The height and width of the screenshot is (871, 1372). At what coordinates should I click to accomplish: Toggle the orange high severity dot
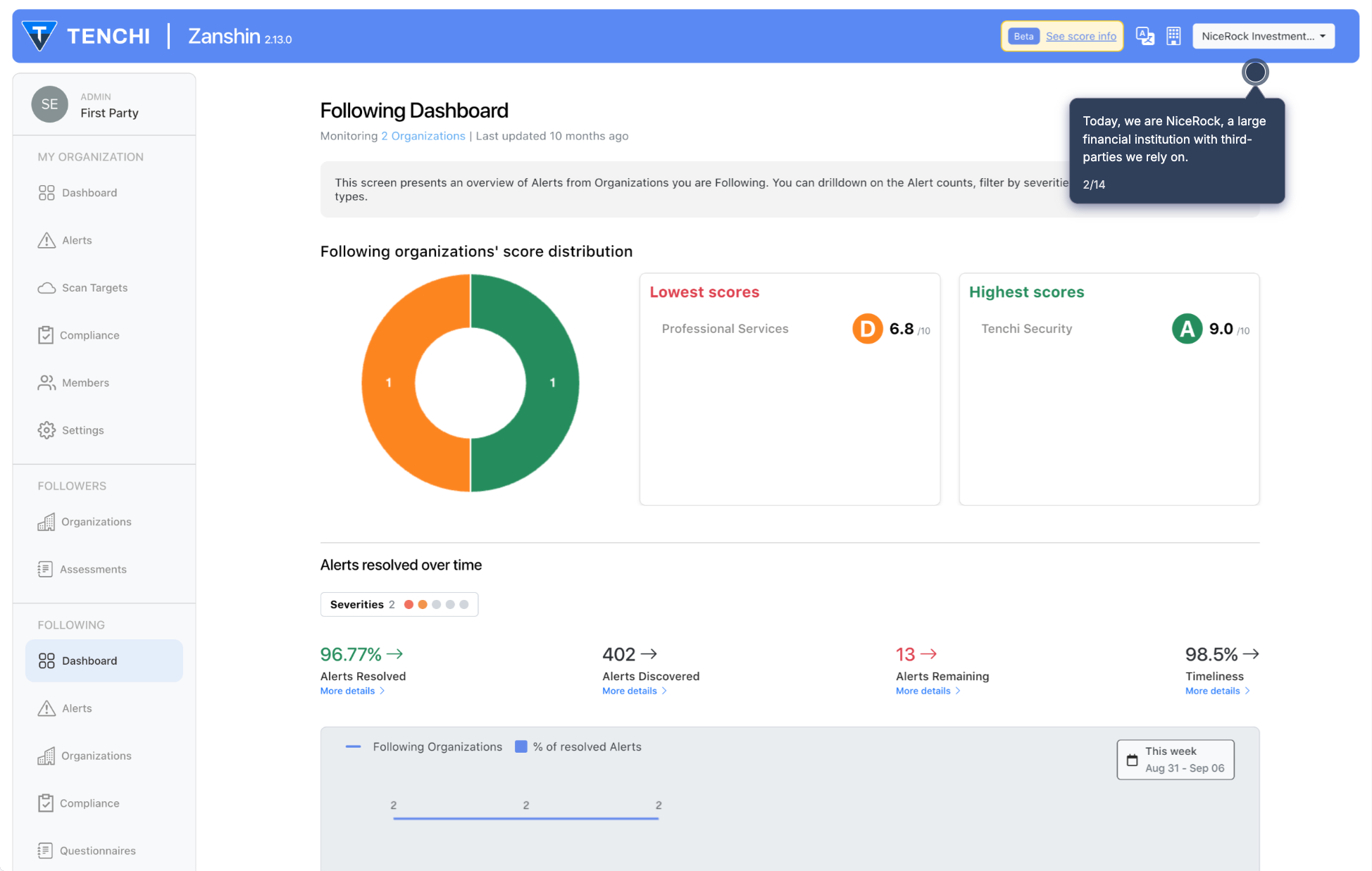click(x=423, y=605)
